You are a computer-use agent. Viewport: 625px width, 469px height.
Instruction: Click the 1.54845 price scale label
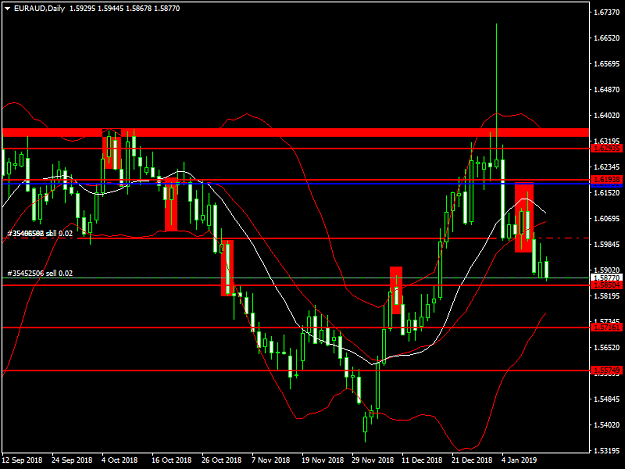607,399
